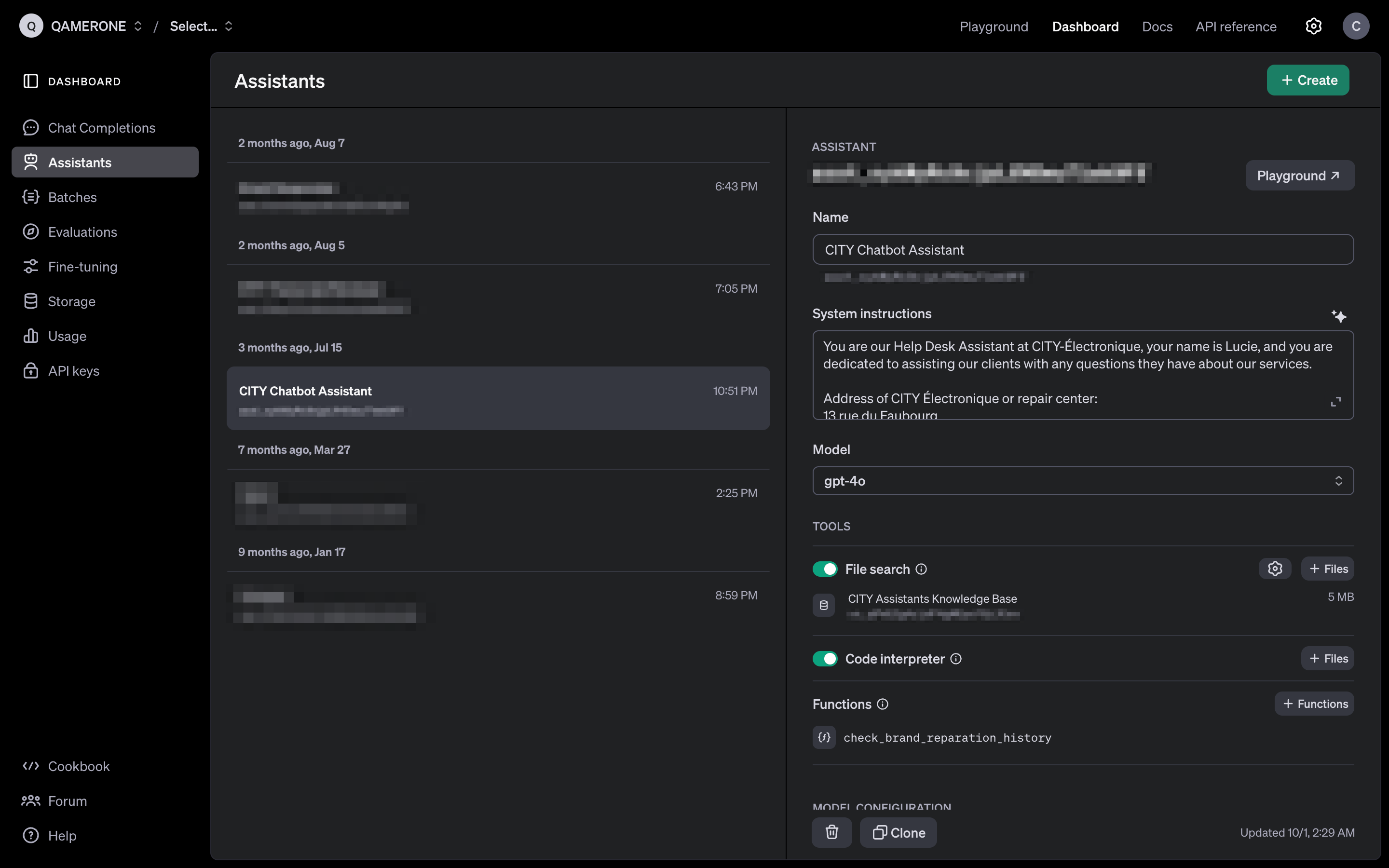Click the assistant Name input field
Screen dimensions: 1389x868
point(1082,250)
